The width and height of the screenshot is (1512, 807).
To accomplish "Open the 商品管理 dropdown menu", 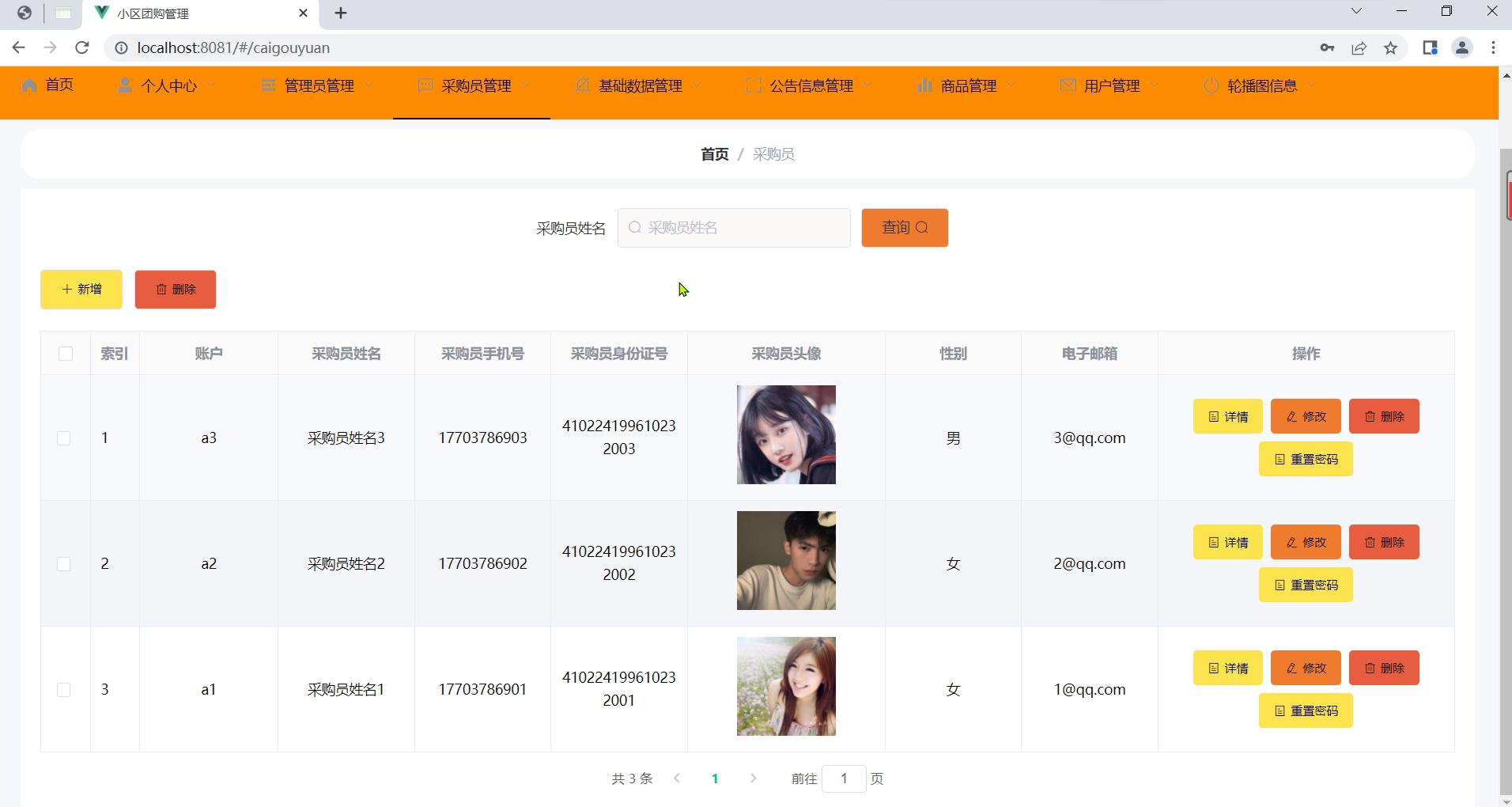I will (x=967, y=85).
